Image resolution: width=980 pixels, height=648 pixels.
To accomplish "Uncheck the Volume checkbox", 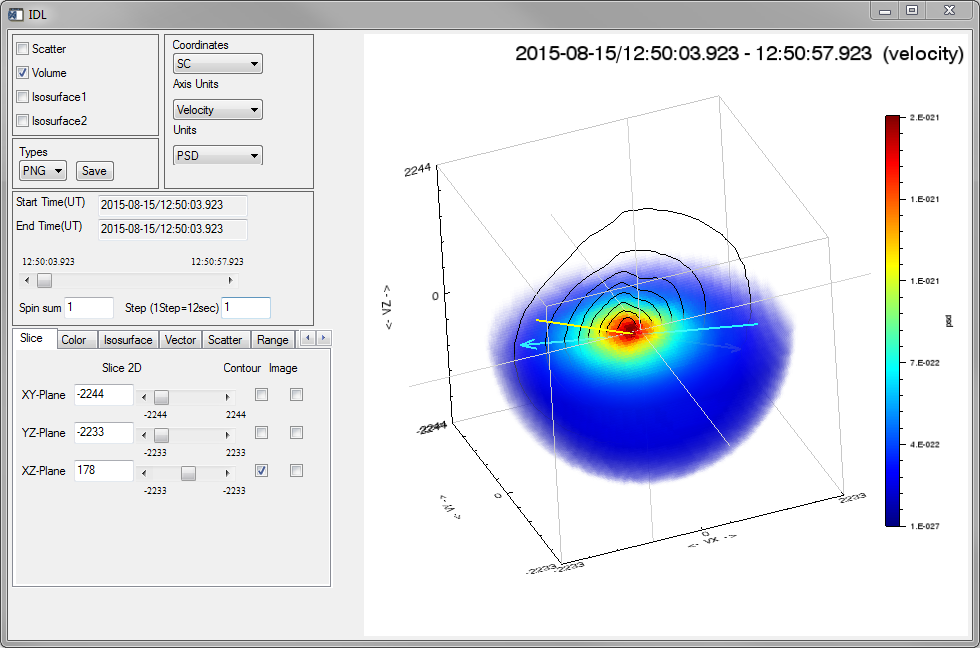I will click(23, 73).
